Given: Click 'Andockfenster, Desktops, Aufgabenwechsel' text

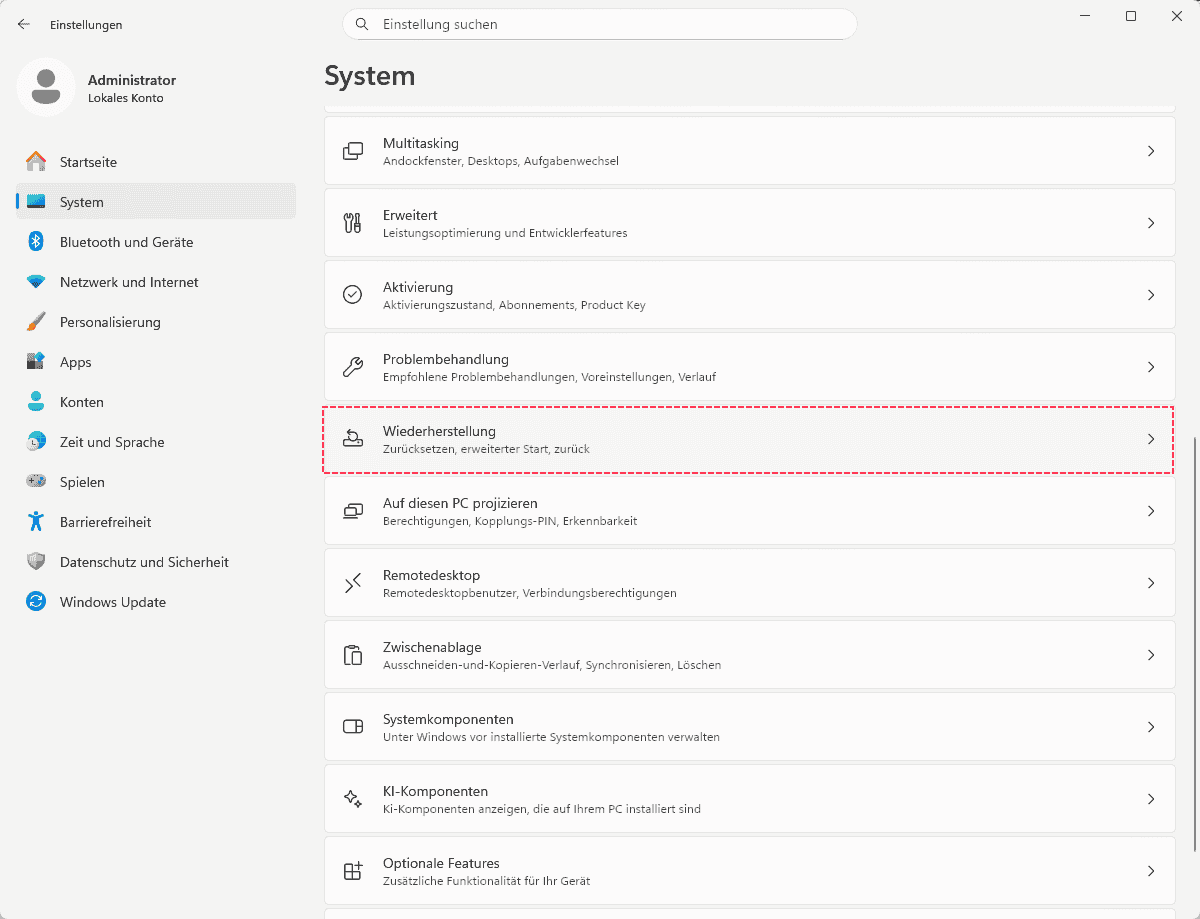Looking at the screenshot, I should (501, 161).
